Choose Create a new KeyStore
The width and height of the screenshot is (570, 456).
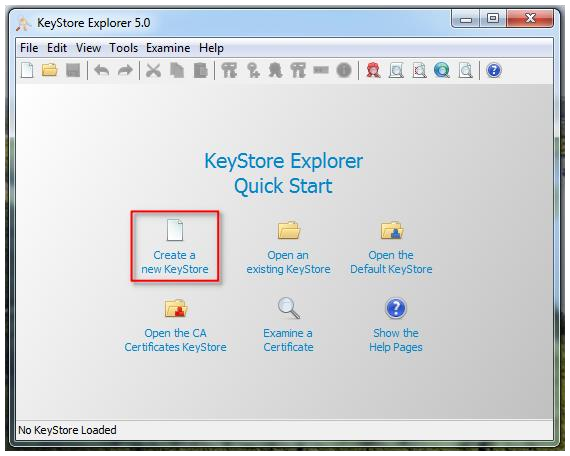coord(175,247)
